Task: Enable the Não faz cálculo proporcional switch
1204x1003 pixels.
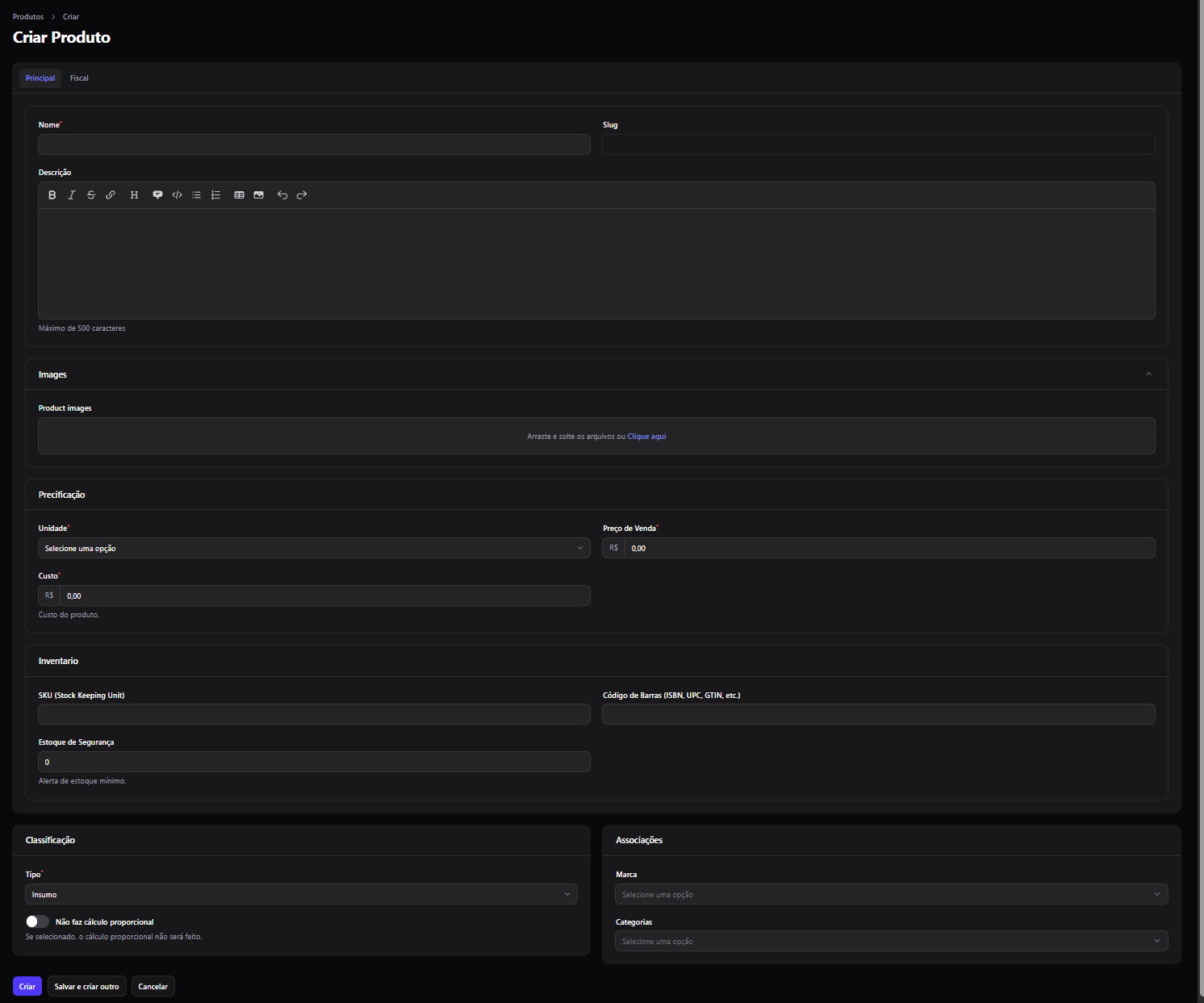Action: tap(37, 922)
